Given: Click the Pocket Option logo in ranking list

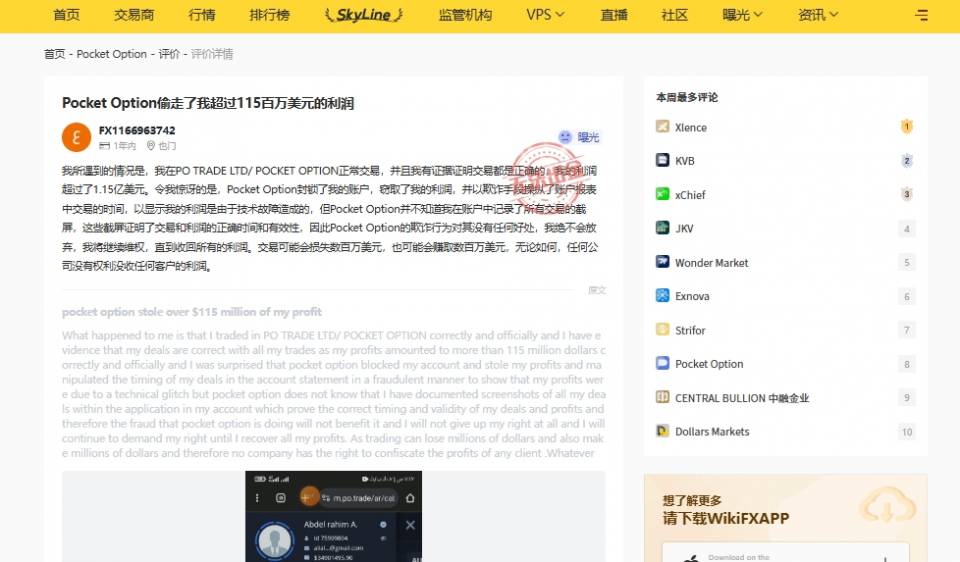Looking at the screenshot, I should click(662, 363).
